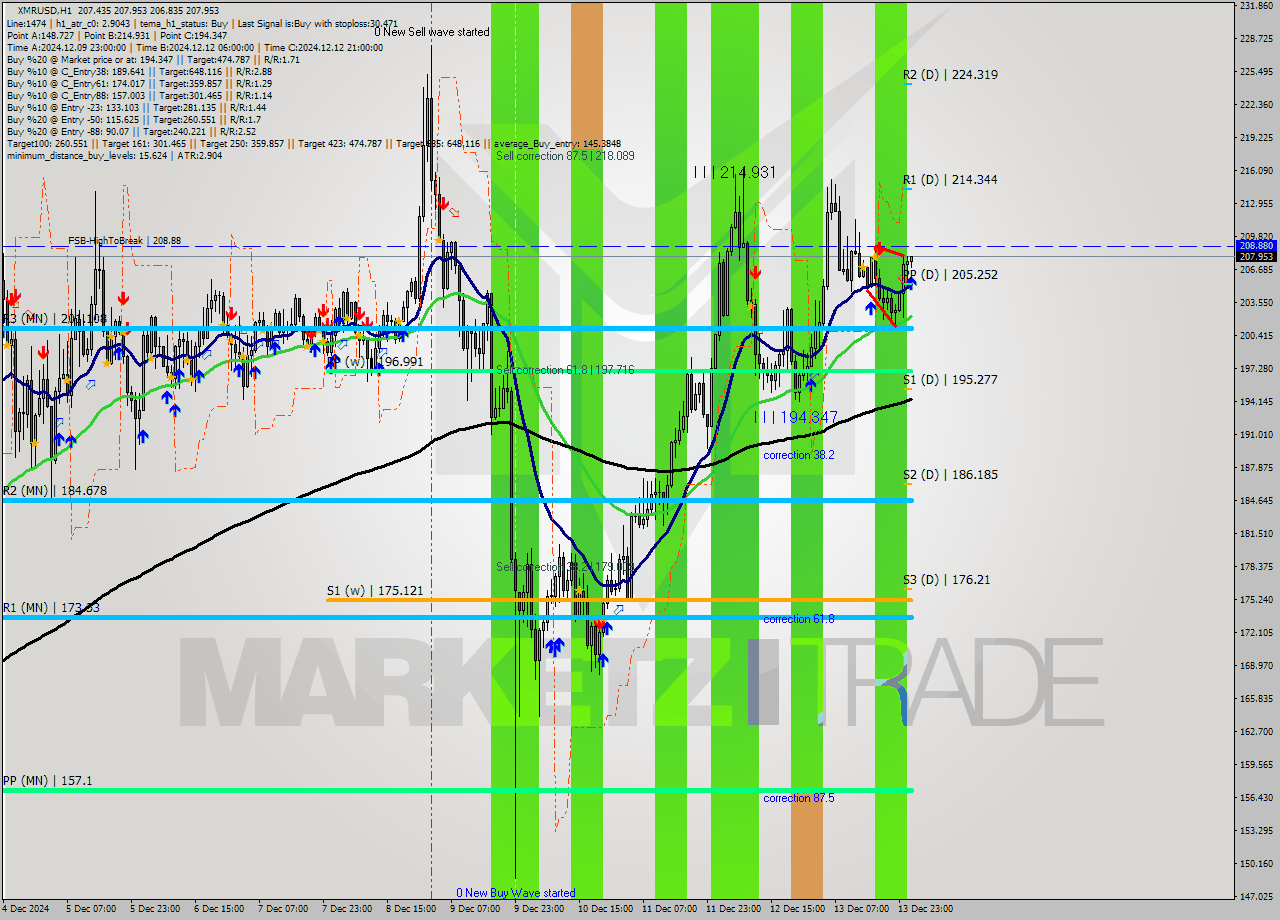Select the PP (D) | 205.252 label
This screenshot has height=920, width=1280.
[950, 275]
